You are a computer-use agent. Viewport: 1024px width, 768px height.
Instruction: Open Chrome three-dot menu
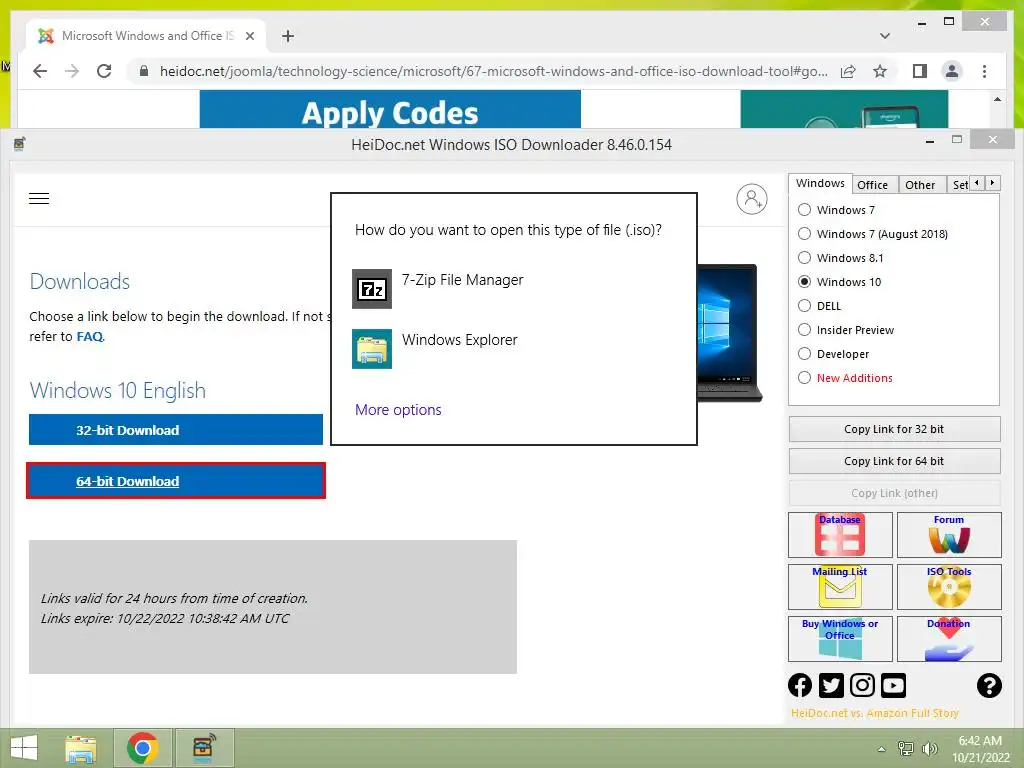984,71
